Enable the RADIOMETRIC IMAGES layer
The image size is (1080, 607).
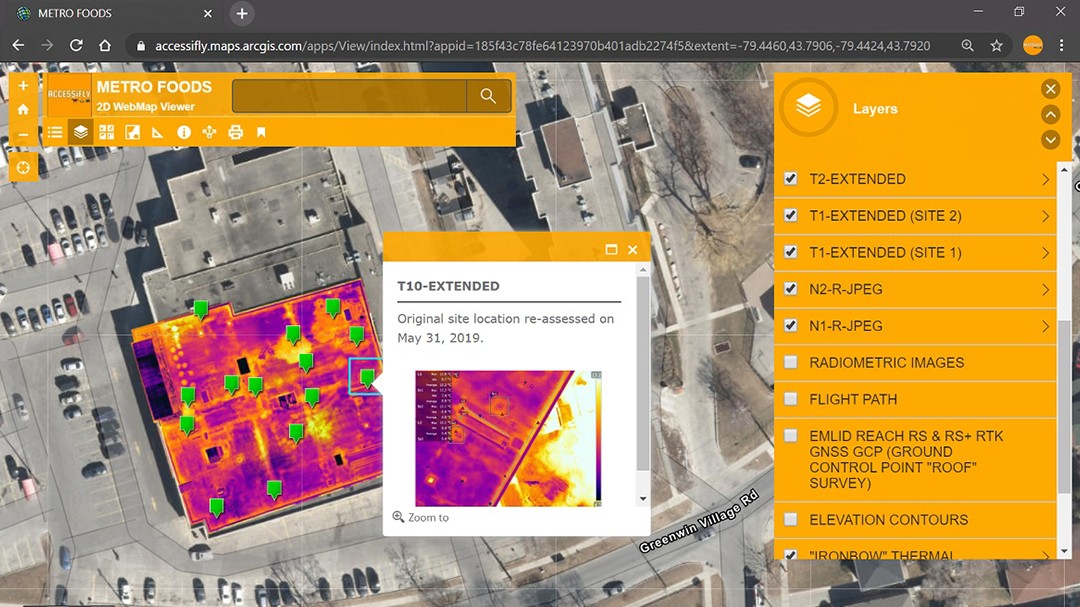tap(791, 362)
